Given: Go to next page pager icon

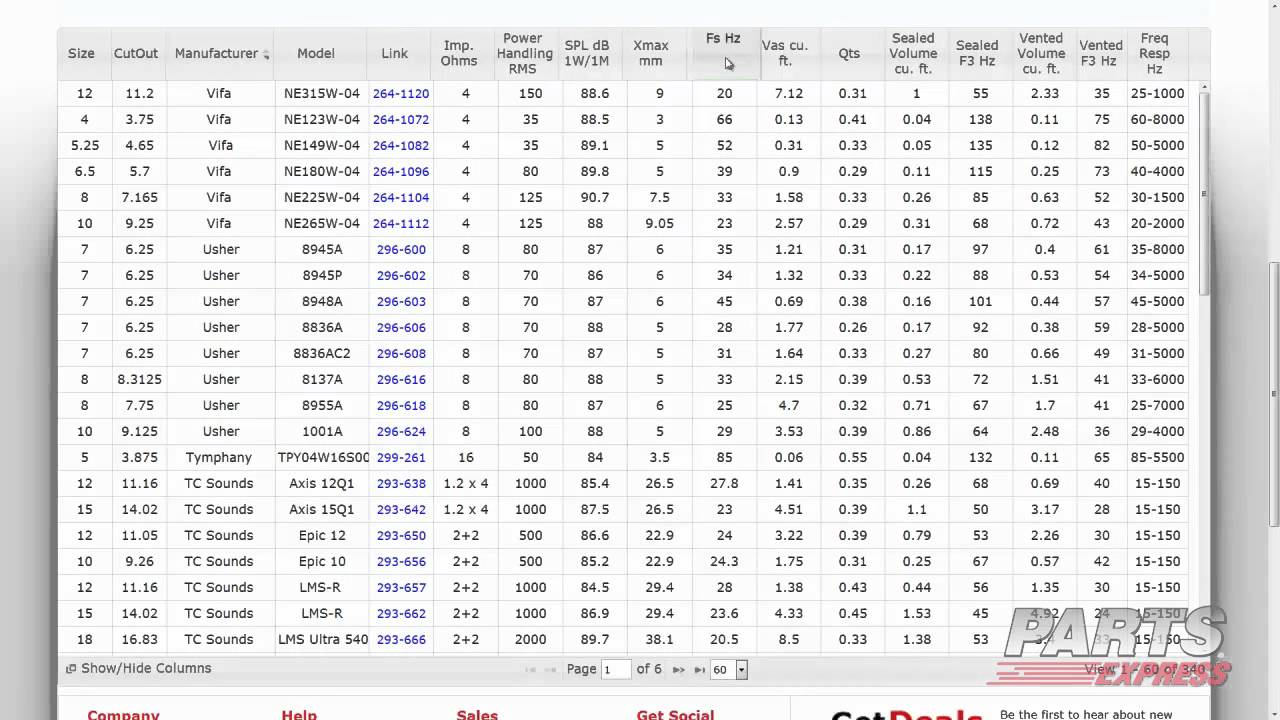Looking at the screenshot, I should pos(679,670).
